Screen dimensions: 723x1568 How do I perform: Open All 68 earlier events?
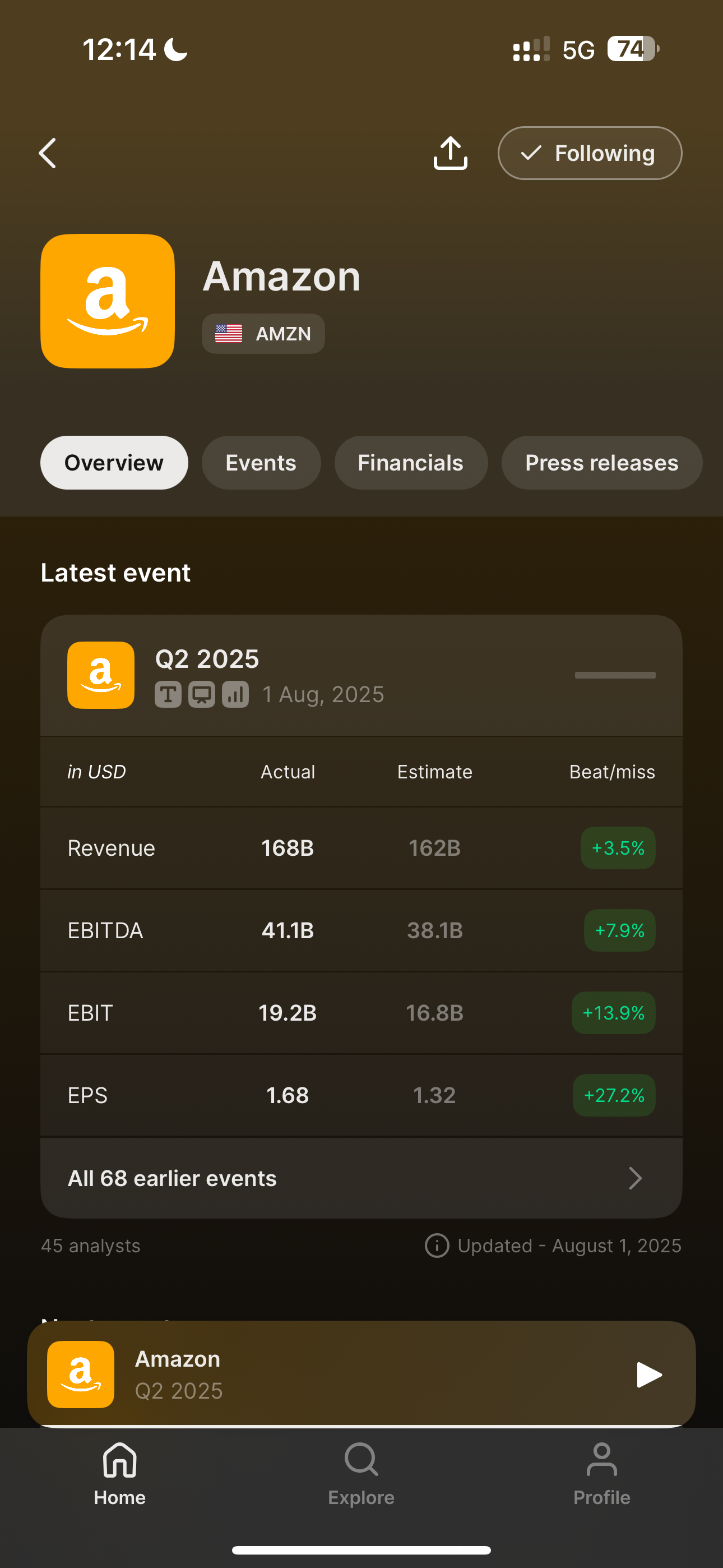point(361,1178)
